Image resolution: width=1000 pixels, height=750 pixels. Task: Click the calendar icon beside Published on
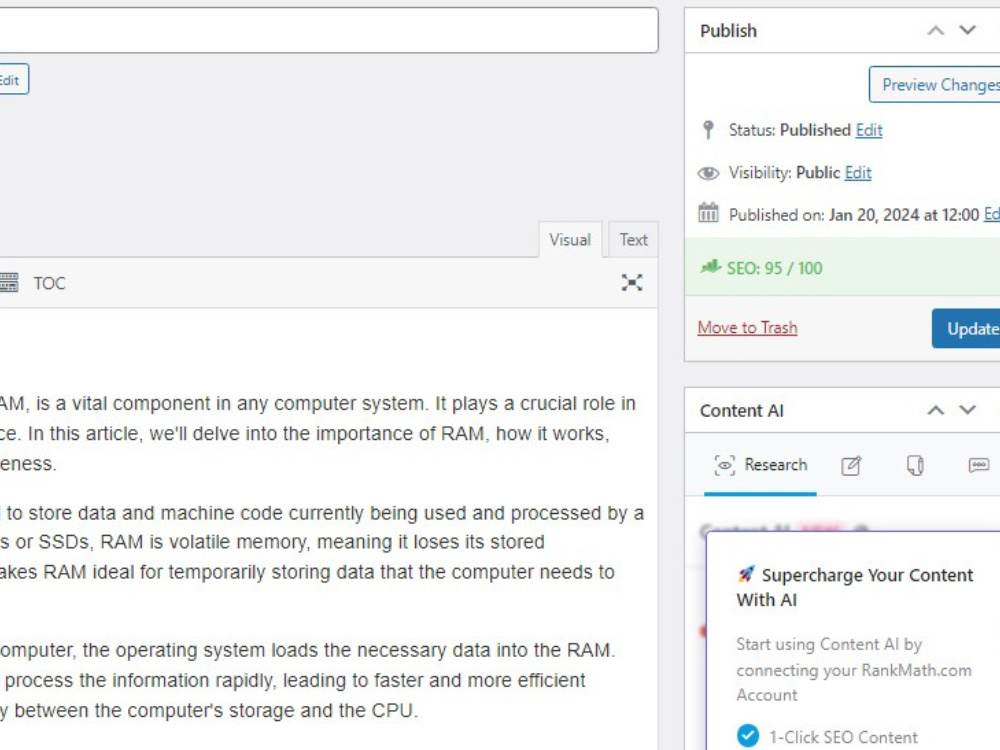[x=708, y=212]
